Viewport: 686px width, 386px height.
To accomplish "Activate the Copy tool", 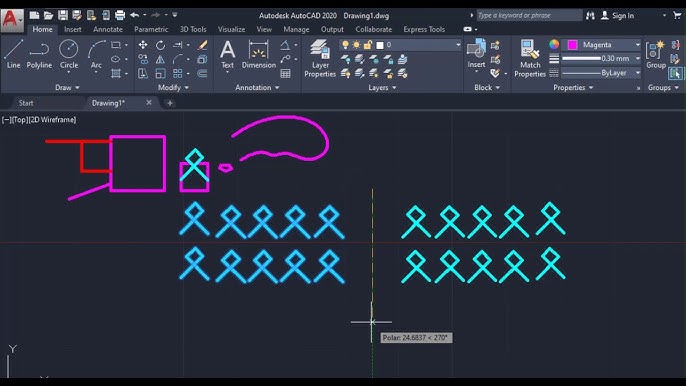I will 143,59.
